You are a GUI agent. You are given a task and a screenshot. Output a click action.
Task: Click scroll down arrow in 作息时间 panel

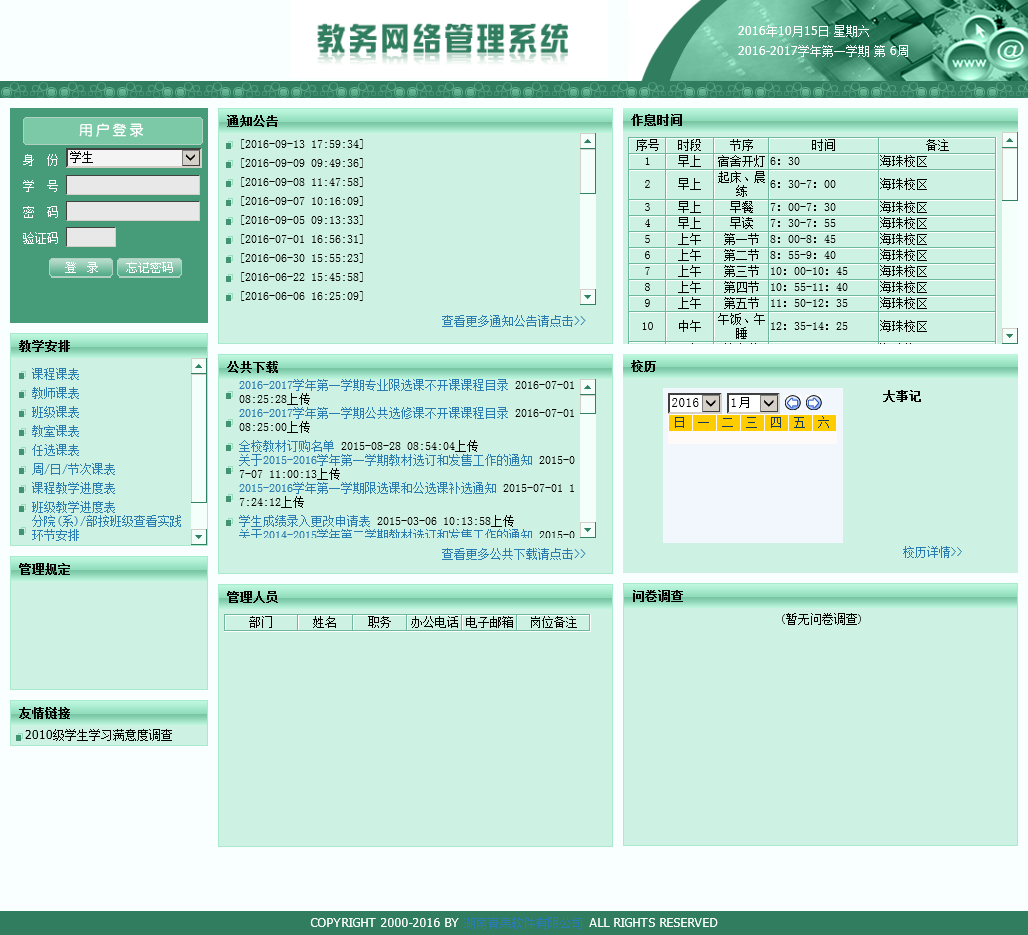coord(1010,336)
